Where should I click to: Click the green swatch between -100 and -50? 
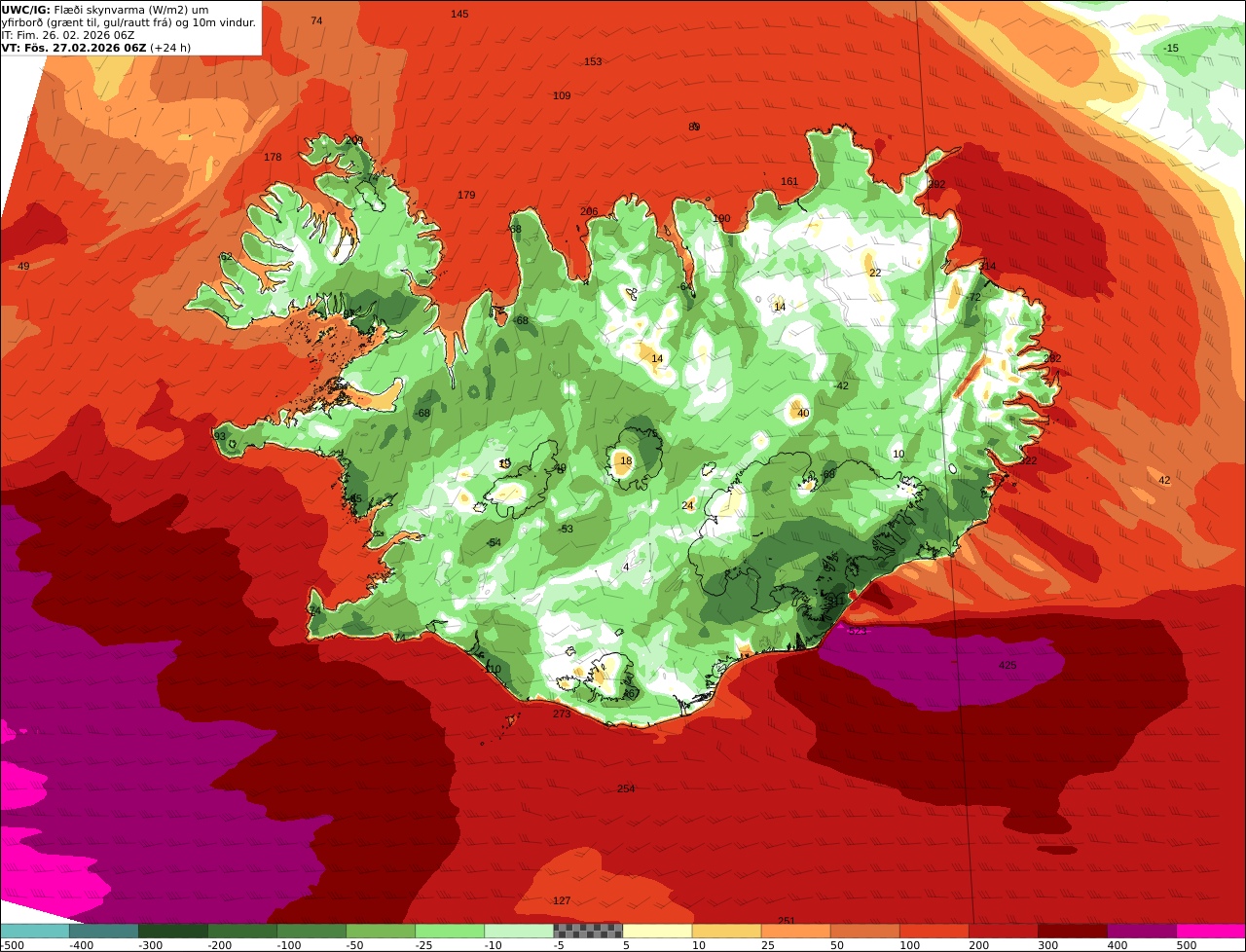[x=311, y=931]
